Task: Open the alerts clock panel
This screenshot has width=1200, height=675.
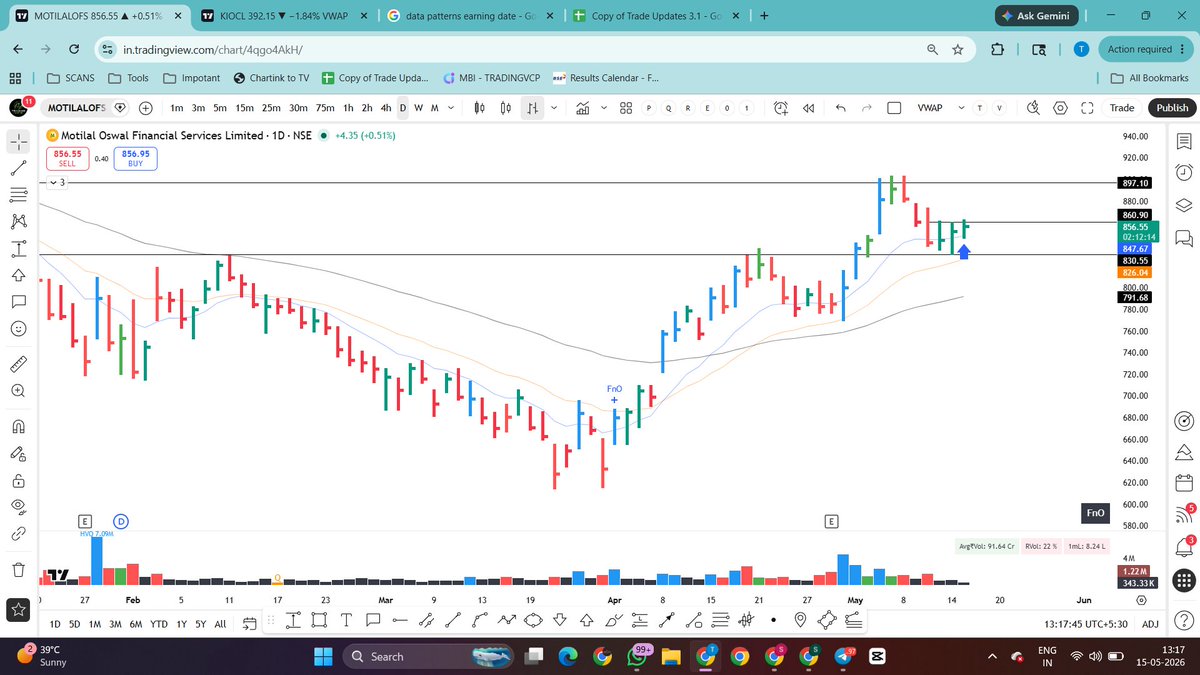Action: click(1184, 172)
